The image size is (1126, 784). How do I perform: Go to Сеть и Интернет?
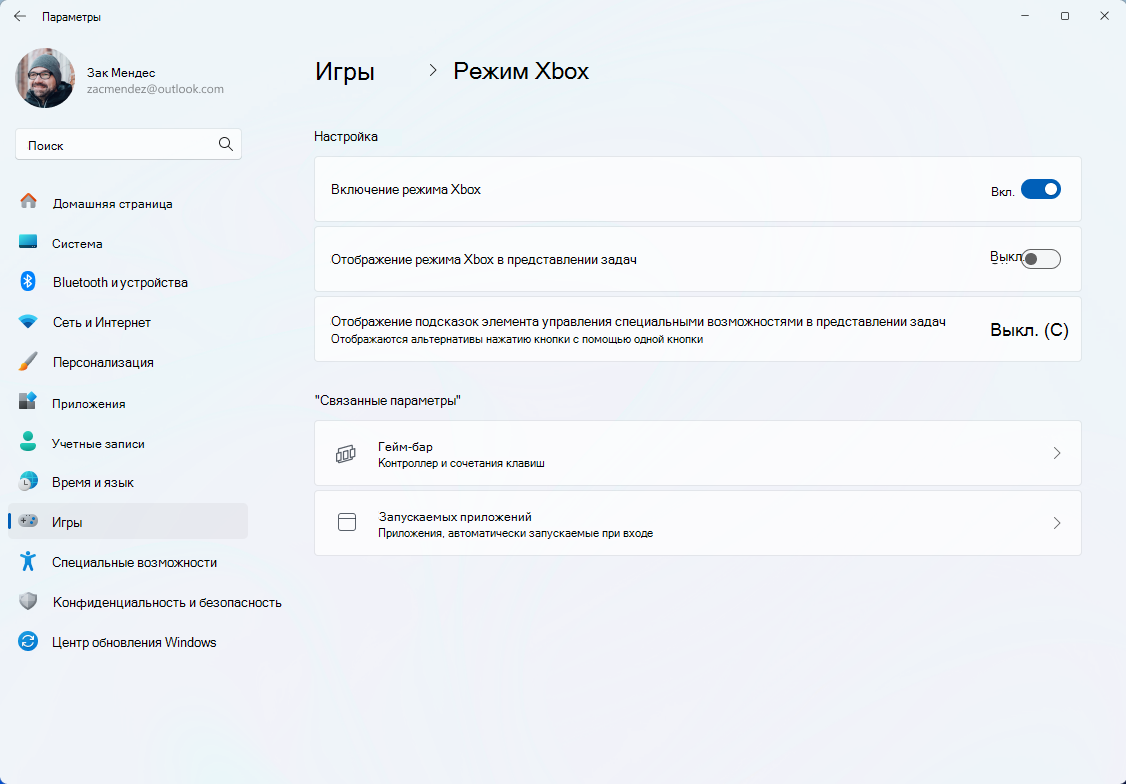128,322
